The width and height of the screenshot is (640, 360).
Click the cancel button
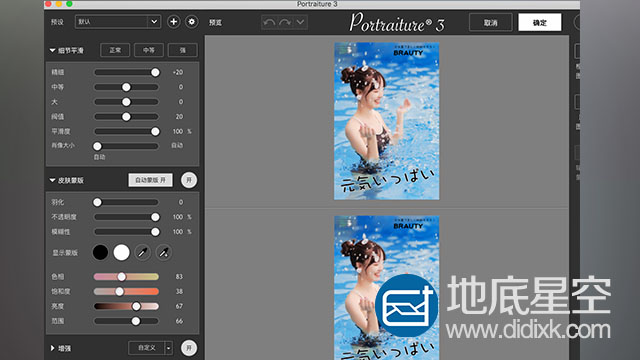pos(491,22)
